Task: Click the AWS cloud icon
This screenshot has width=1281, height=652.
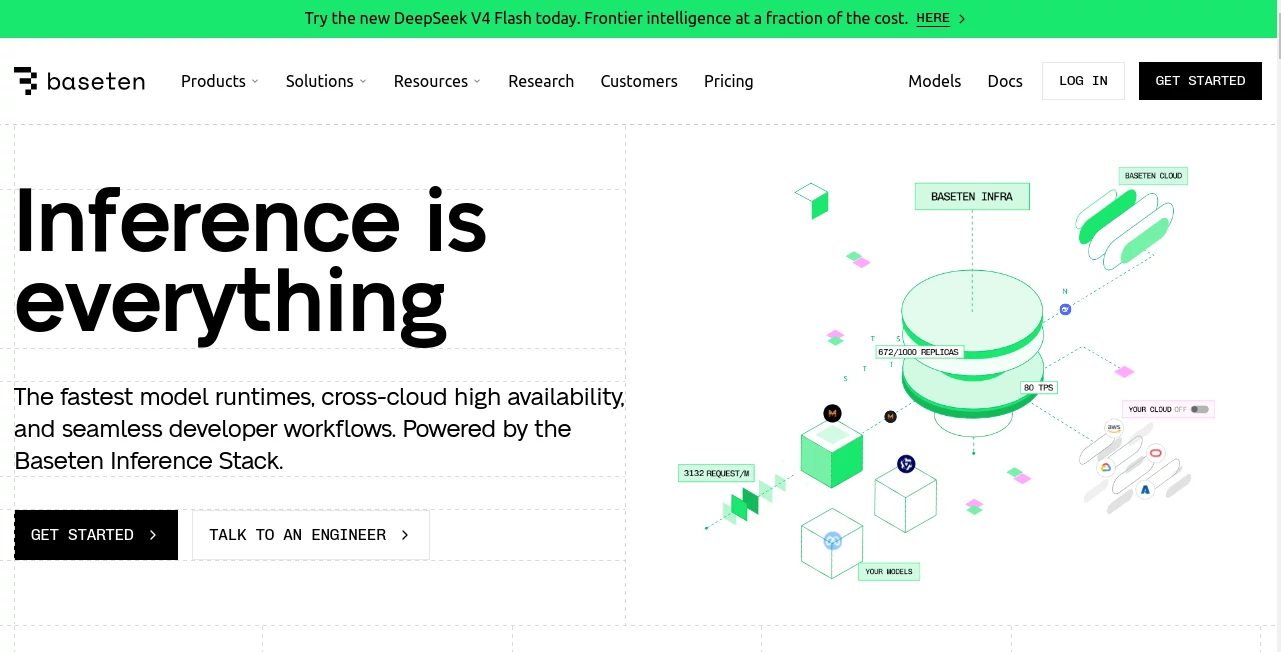Action: 1114,428
